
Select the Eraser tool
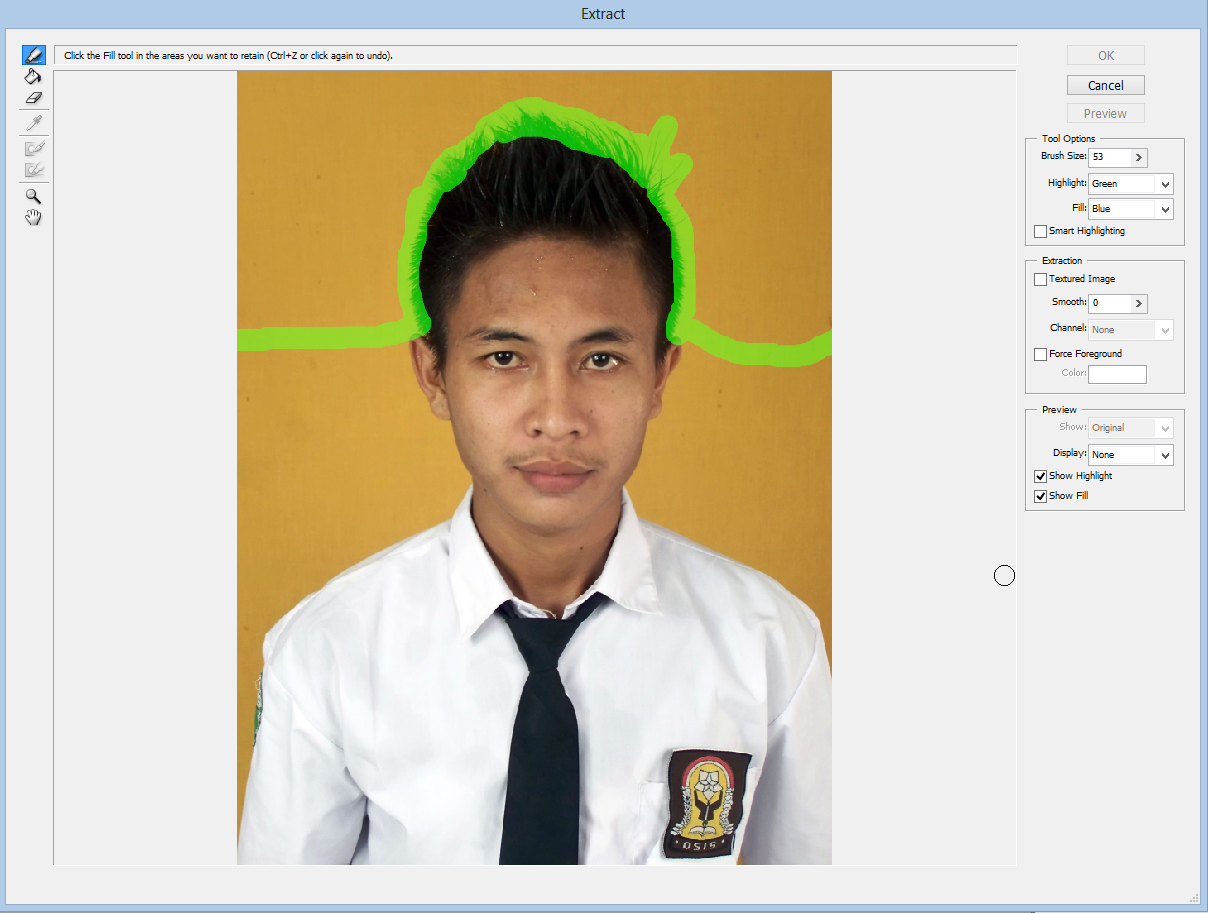point(33,97)
